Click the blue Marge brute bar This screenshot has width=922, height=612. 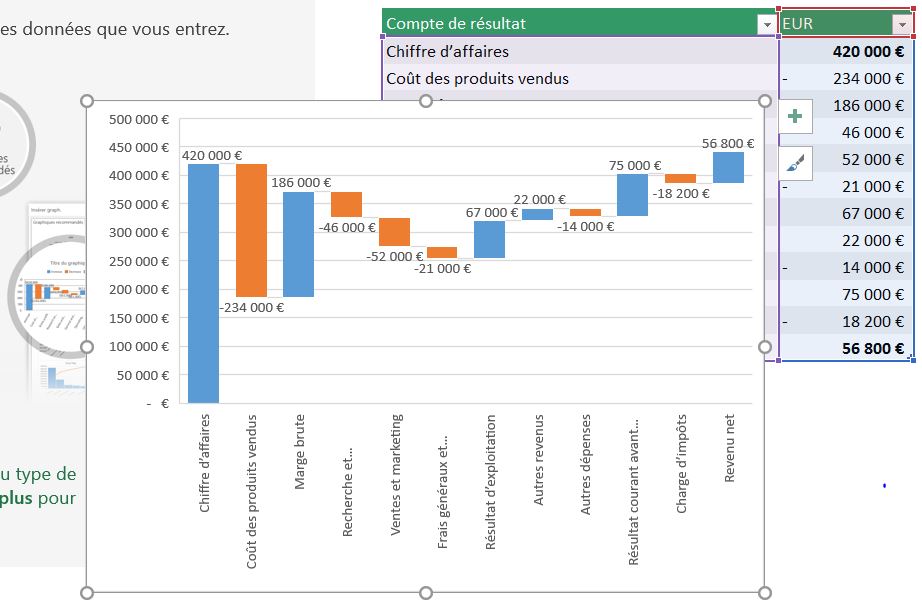299,245
